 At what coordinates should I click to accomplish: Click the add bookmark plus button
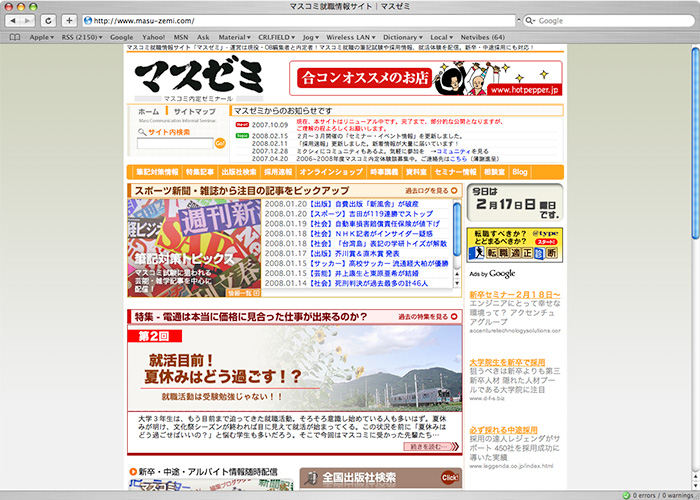click(x=69, y=21)
